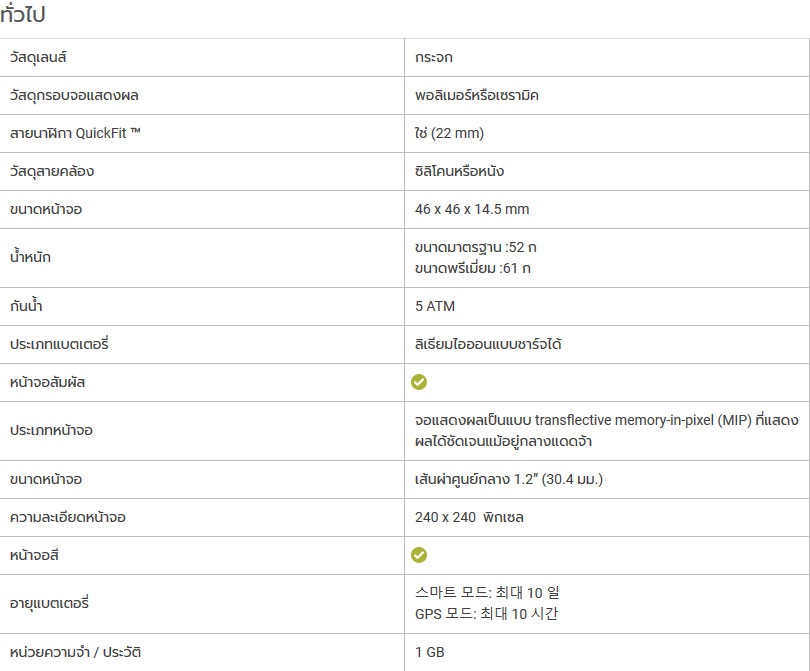Viewport: 810px width, 671px height.
Task: Click the ใช่ (22 mm) value
Action: pos(450,133)
